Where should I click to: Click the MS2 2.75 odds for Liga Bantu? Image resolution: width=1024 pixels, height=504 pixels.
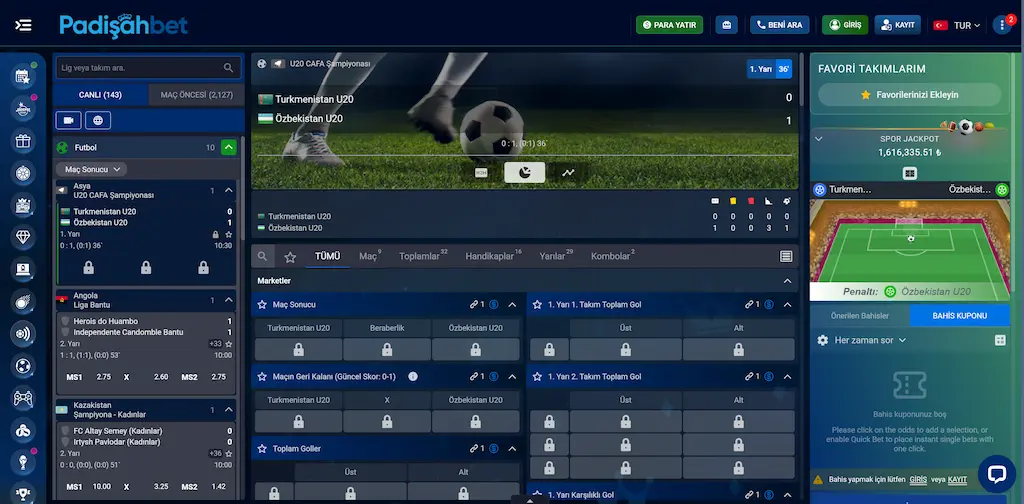[203, 377]
